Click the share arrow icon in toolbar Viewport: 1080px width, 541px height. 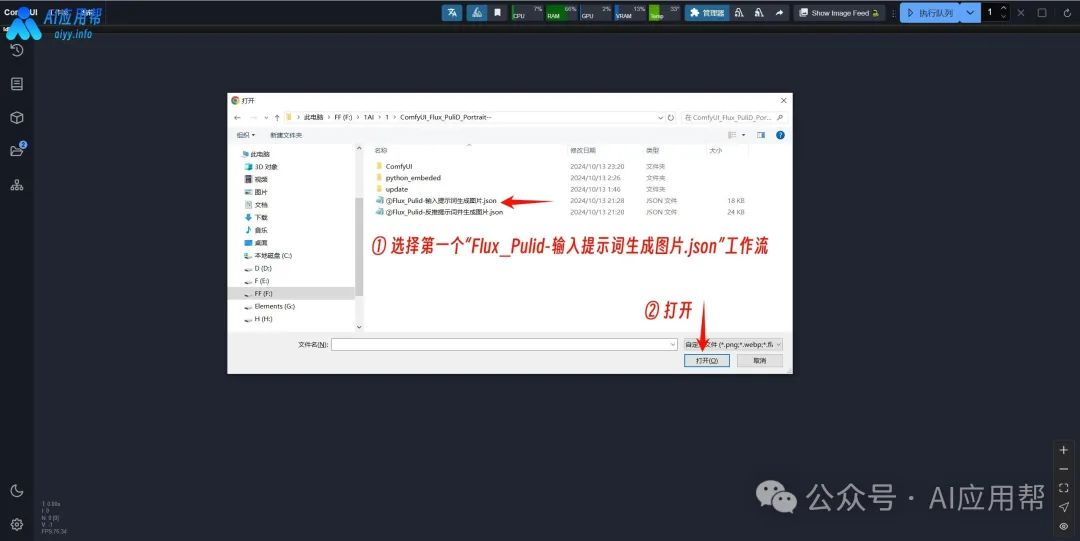779,12
